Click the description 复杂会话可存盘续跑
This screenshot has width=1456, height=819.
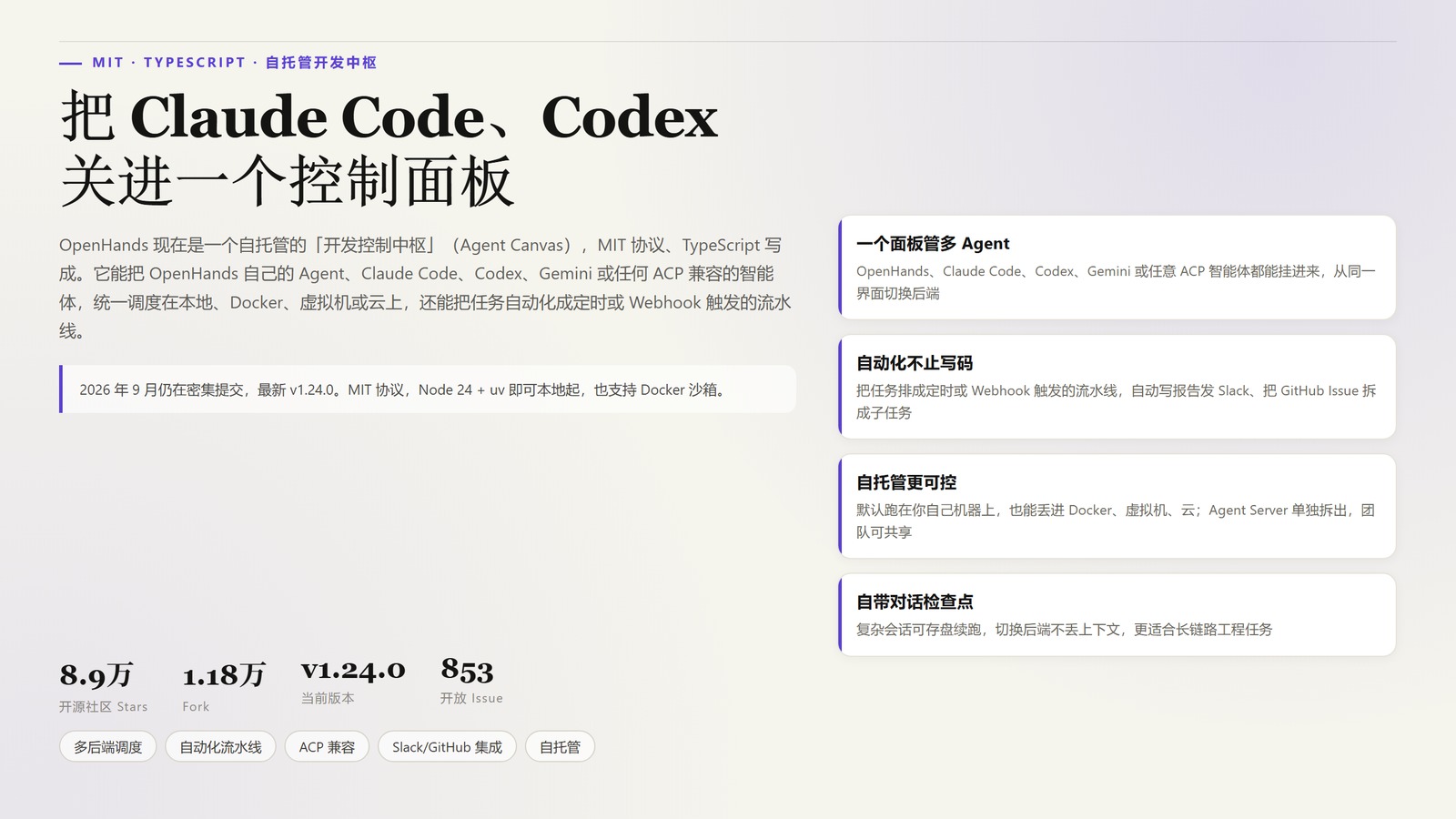coord(1064,629)
